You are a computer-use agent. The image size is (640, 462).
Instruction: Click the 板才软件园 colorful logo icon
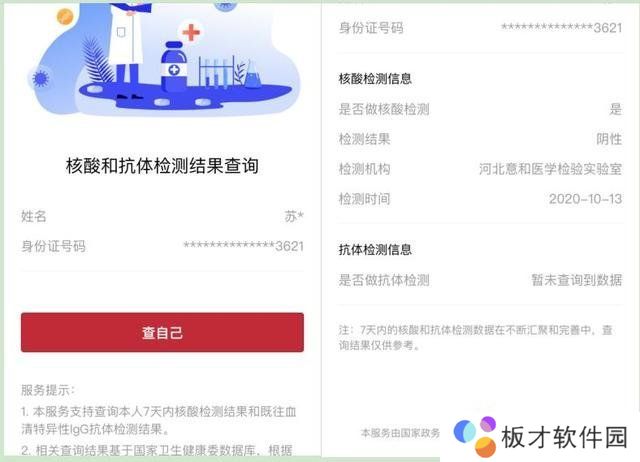(476, 437)
